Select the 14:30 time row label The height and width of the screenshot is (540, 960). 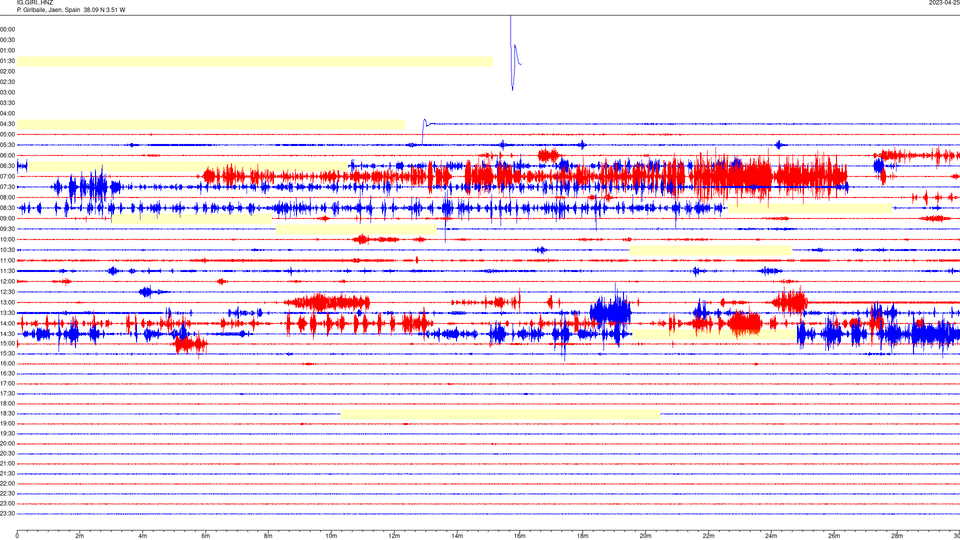point(8,334)
